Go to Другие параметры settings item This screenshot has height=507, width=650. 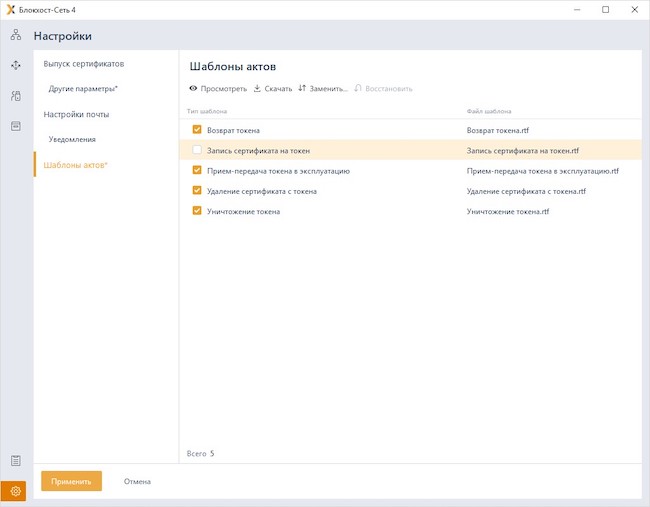coord(83,89)
